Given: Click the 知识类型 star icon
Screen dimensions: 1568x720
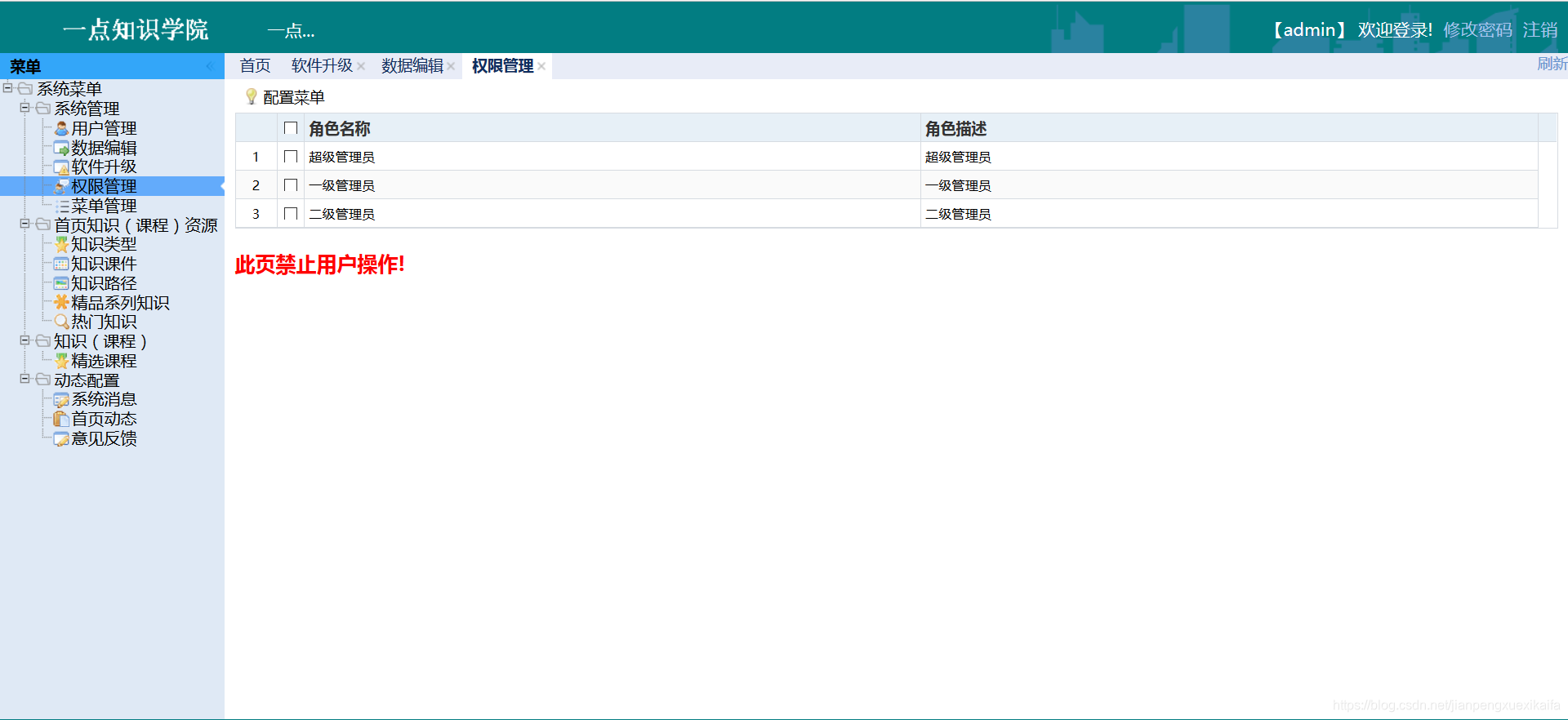Looking at the screenshot, I should coord(61,244).
